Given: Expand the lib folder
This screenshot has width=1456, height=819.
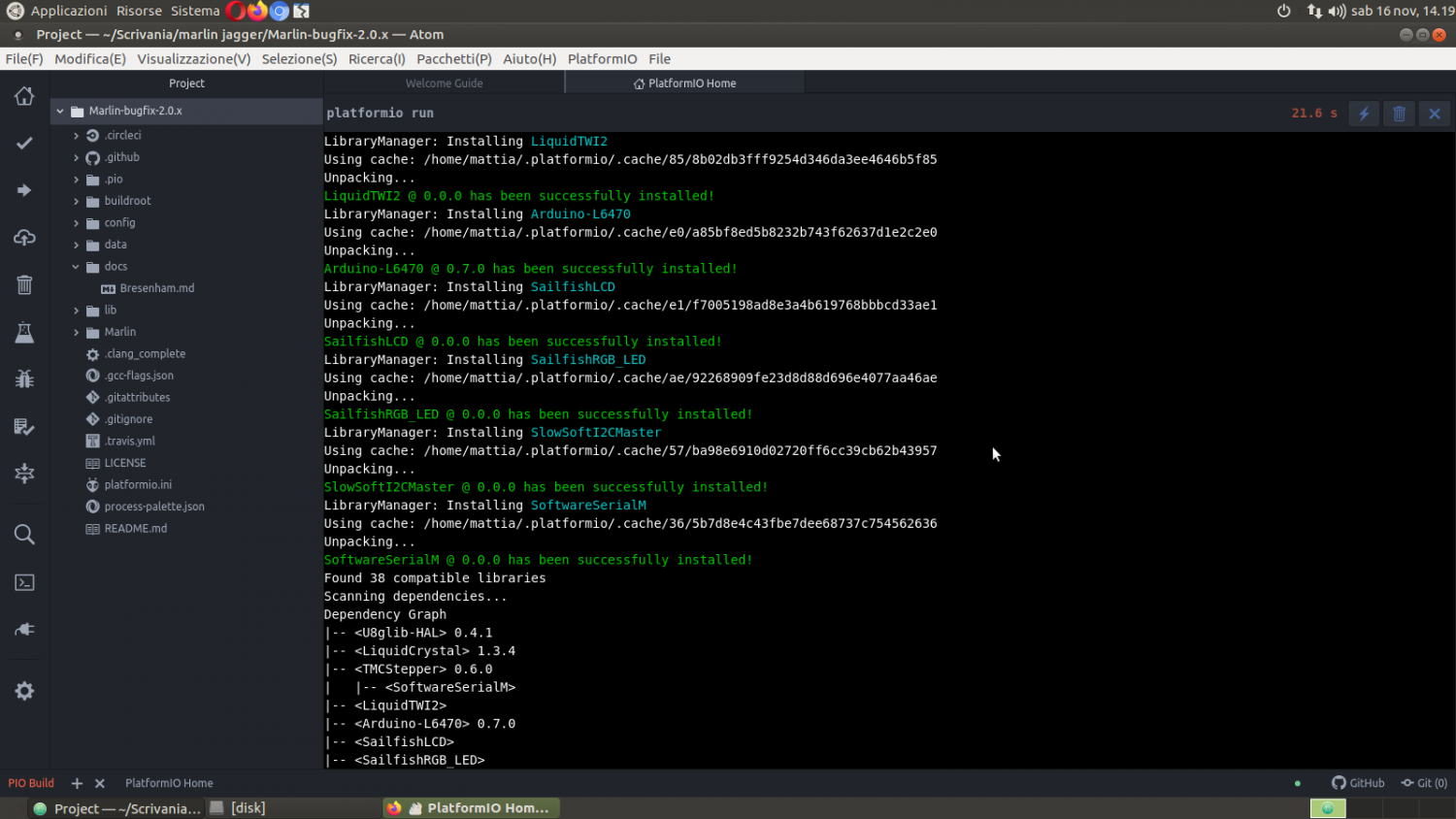Looking at the screenshot, I should click(x=77, y=311).
